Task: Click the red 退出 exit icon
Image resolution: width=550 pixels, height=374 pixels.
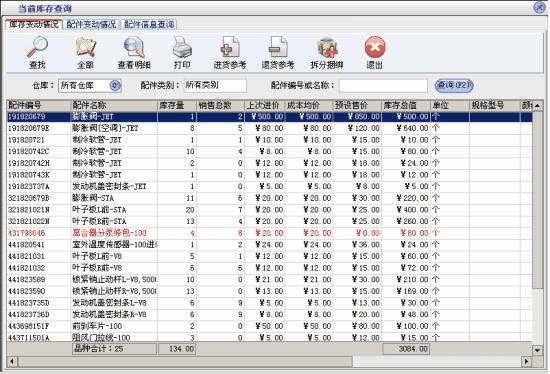Action: [375, 47]
